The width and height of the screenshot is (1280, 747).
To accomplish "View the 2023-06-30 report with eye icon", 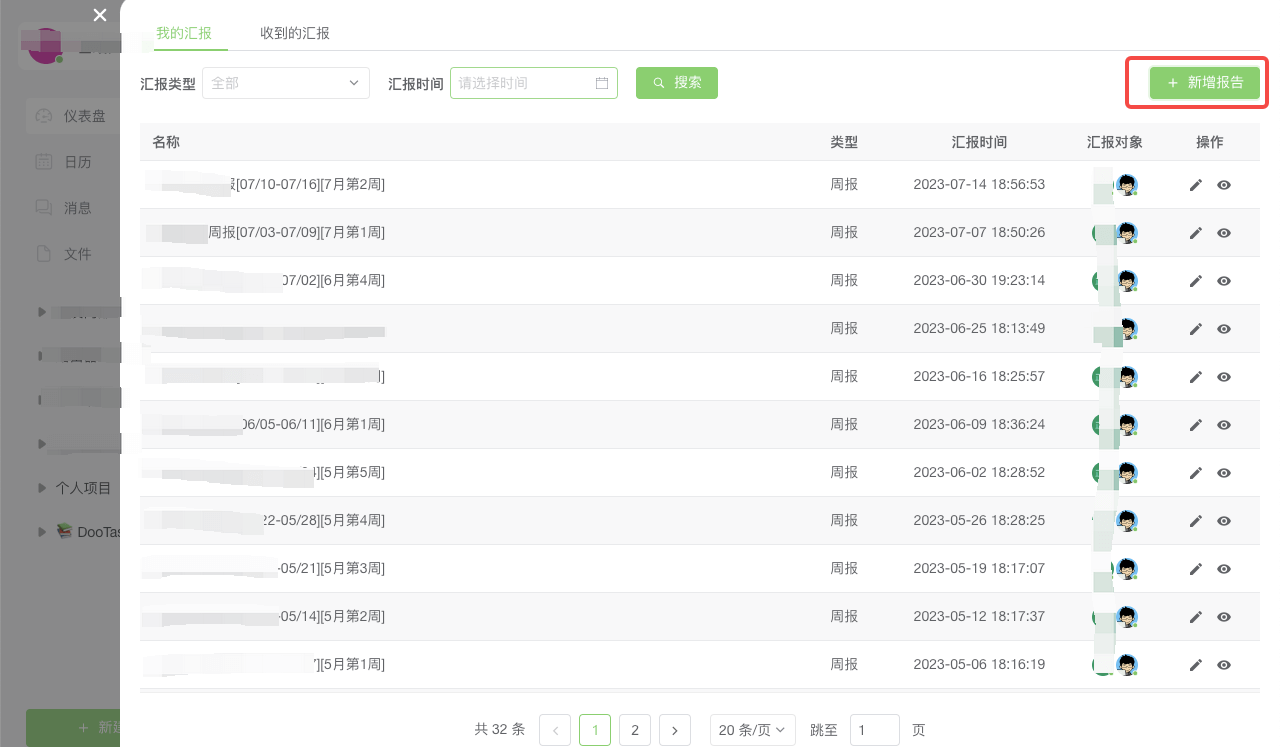I will coord(1224,281).
